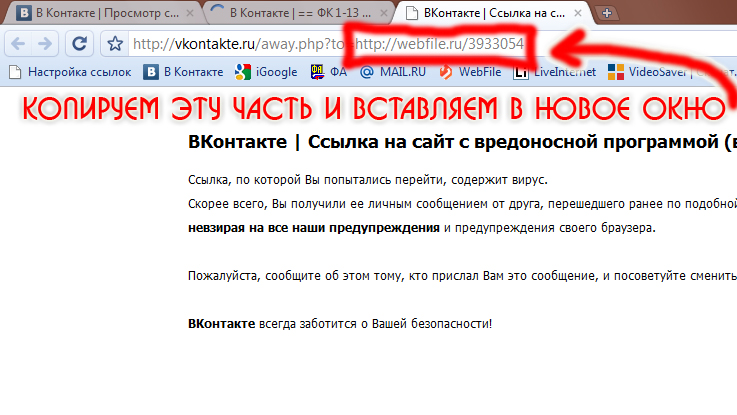Reload the page with the refresh icon

pos(79,44)
